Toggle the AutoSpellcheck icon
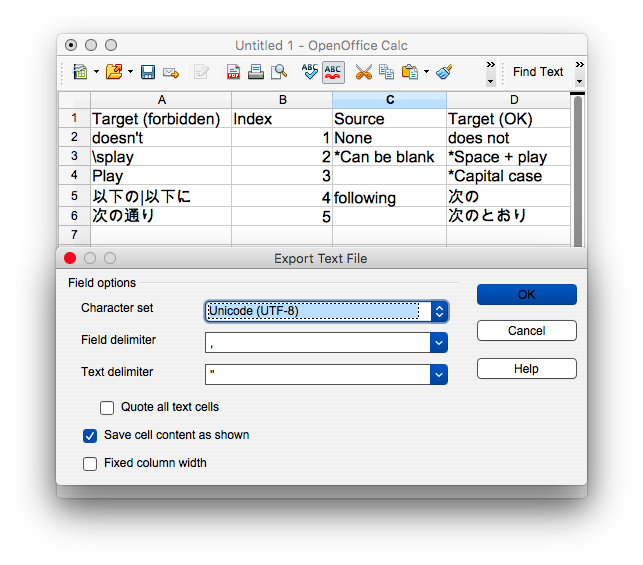Image resolution: width=643 pixels, height=565 pixels. pos(333,72)
